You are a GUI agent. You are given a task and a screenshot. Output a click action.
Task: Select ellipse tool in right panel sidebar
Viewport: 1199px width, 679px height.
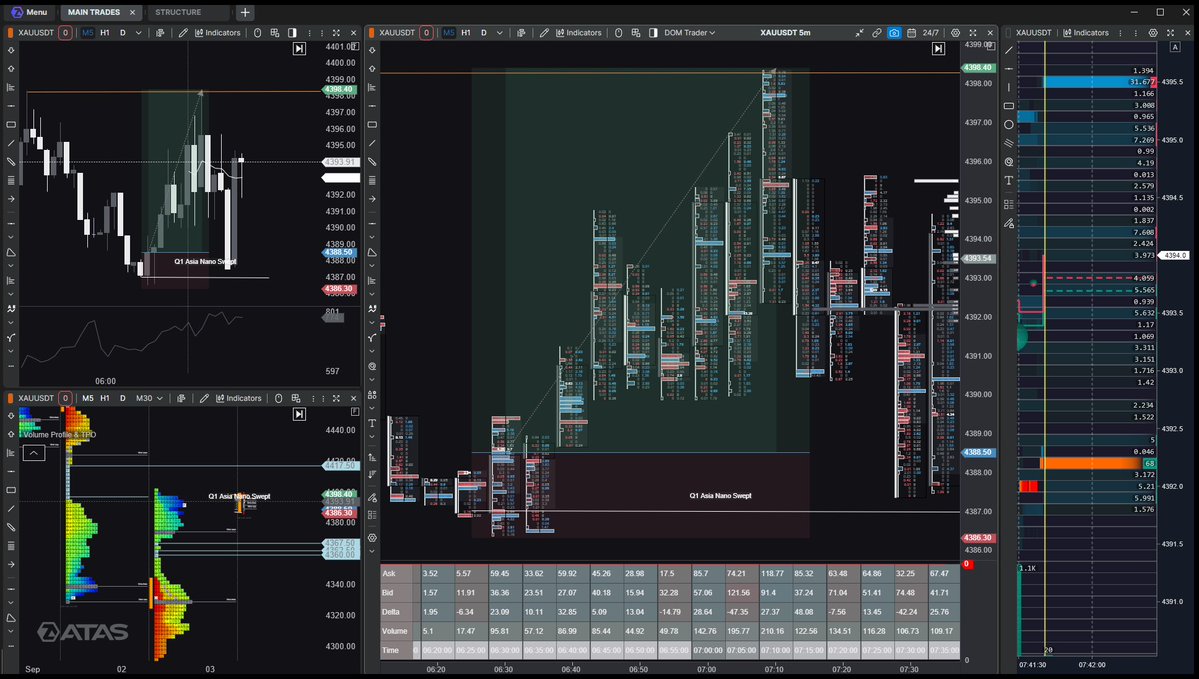coord(1009,125)
